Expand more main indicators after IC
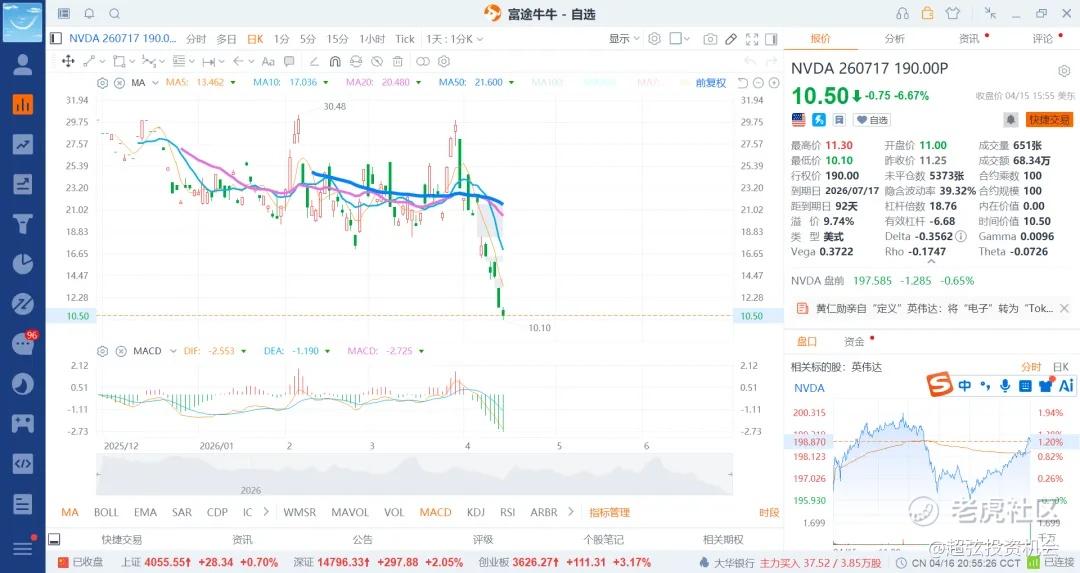This screenshot has width=1080, height=573. pyautogui.click(x=265, y=512)
